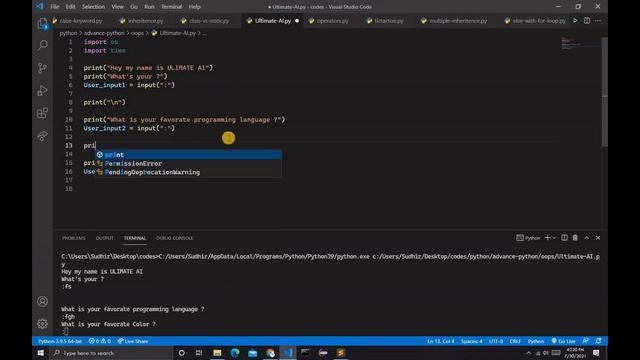Select the print autocomplete suggestion
Viewport: 640px width, 360px height.
[188, 154]
